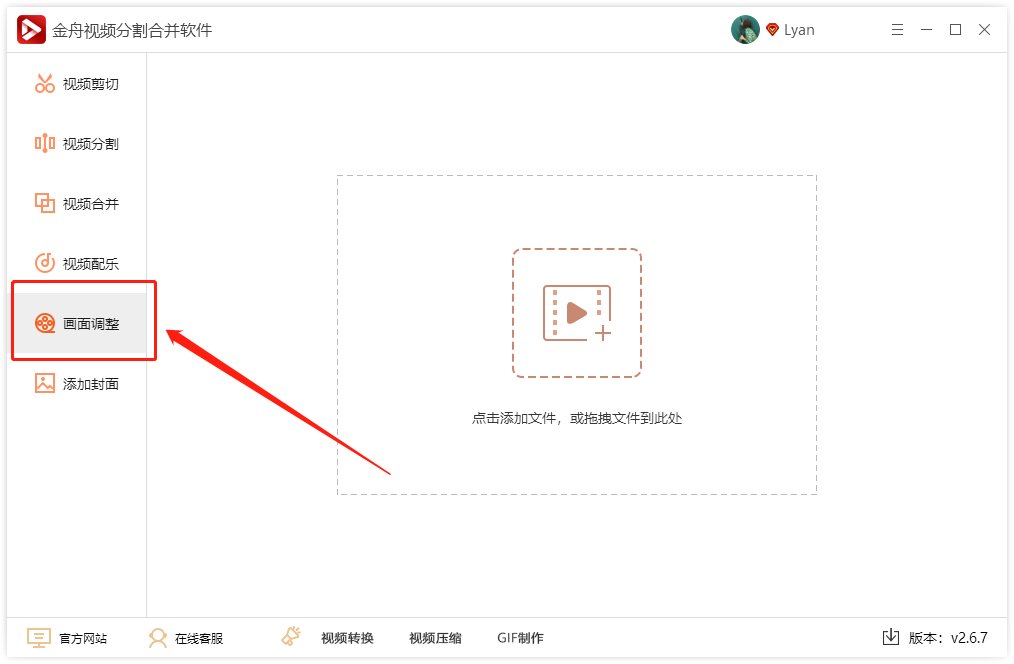Open the GIF制作 tool

(518, 638)
